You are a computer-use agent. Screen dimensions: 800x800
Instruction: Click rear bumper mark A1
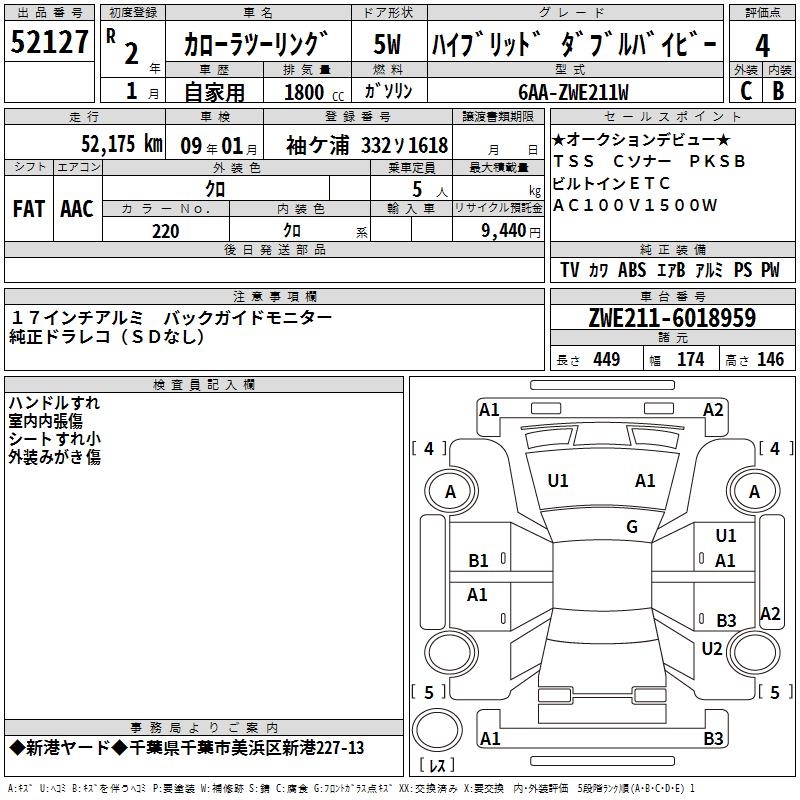click(490, 738)
